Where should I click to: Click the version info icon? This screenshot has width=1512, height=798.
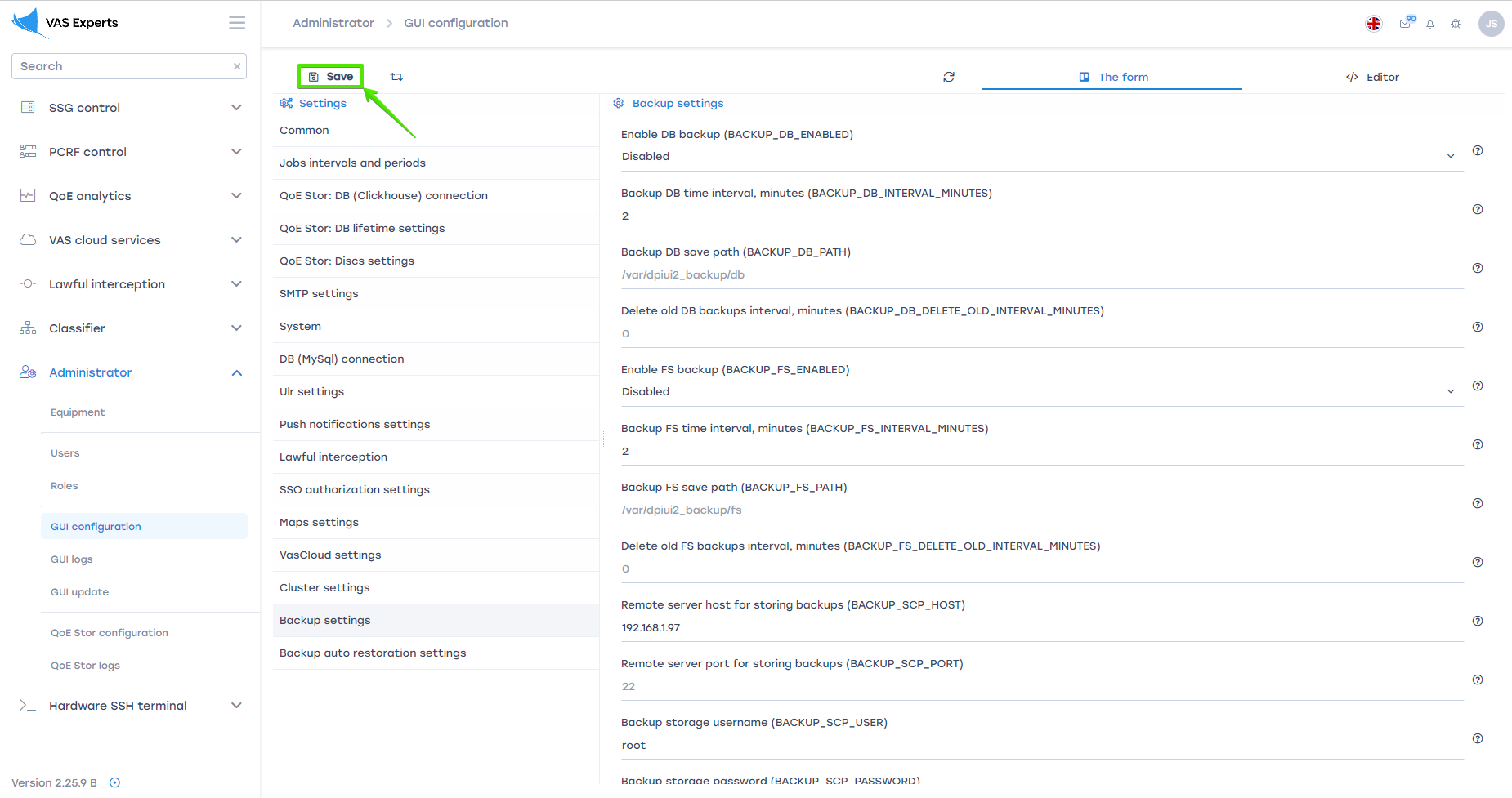click(x=115, y=782)
